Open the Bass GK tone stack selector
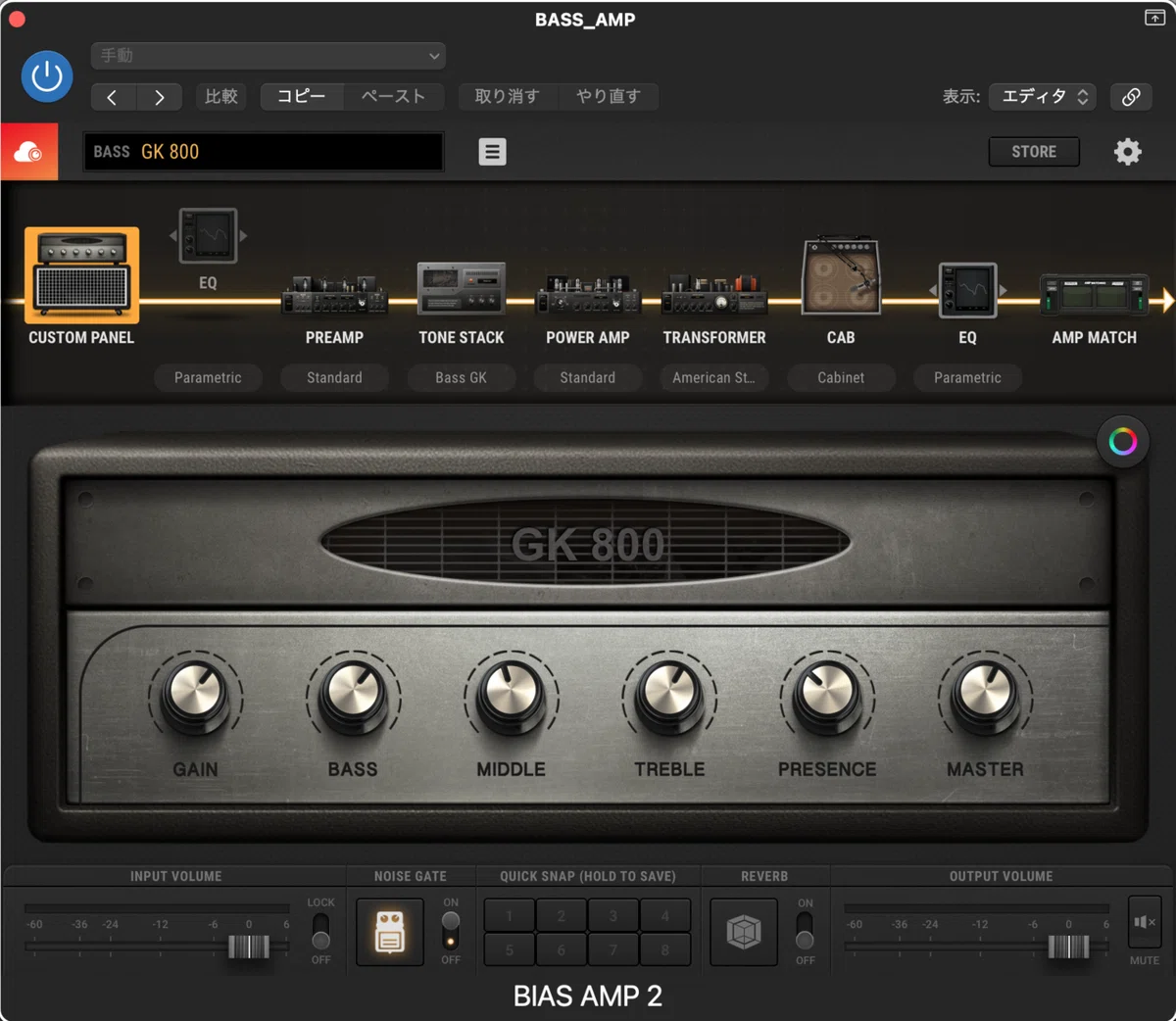Screen dimensions: 1176x1021 [x=462, y=377]
